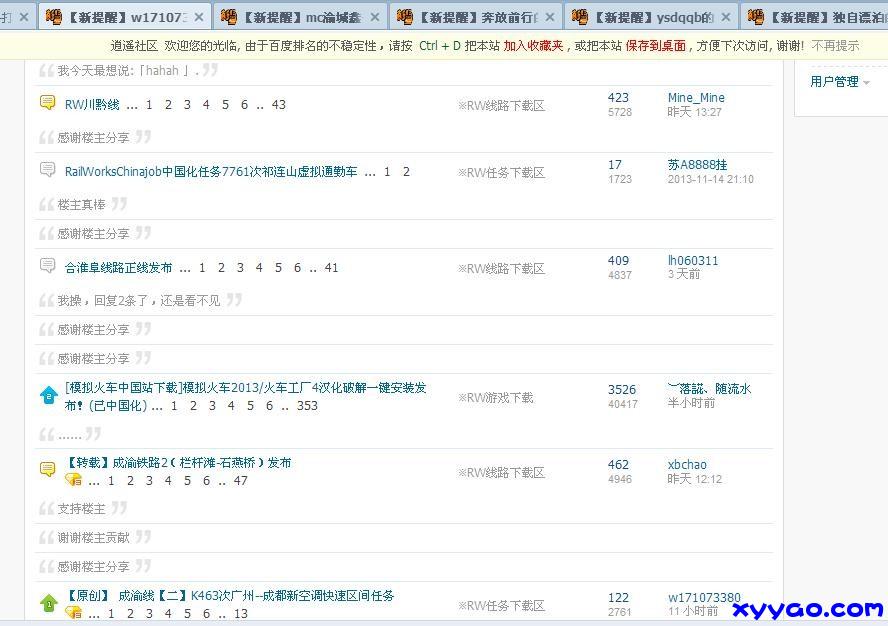
Task: Click the 加入收藏夹 link
Action: click(533, 46)
